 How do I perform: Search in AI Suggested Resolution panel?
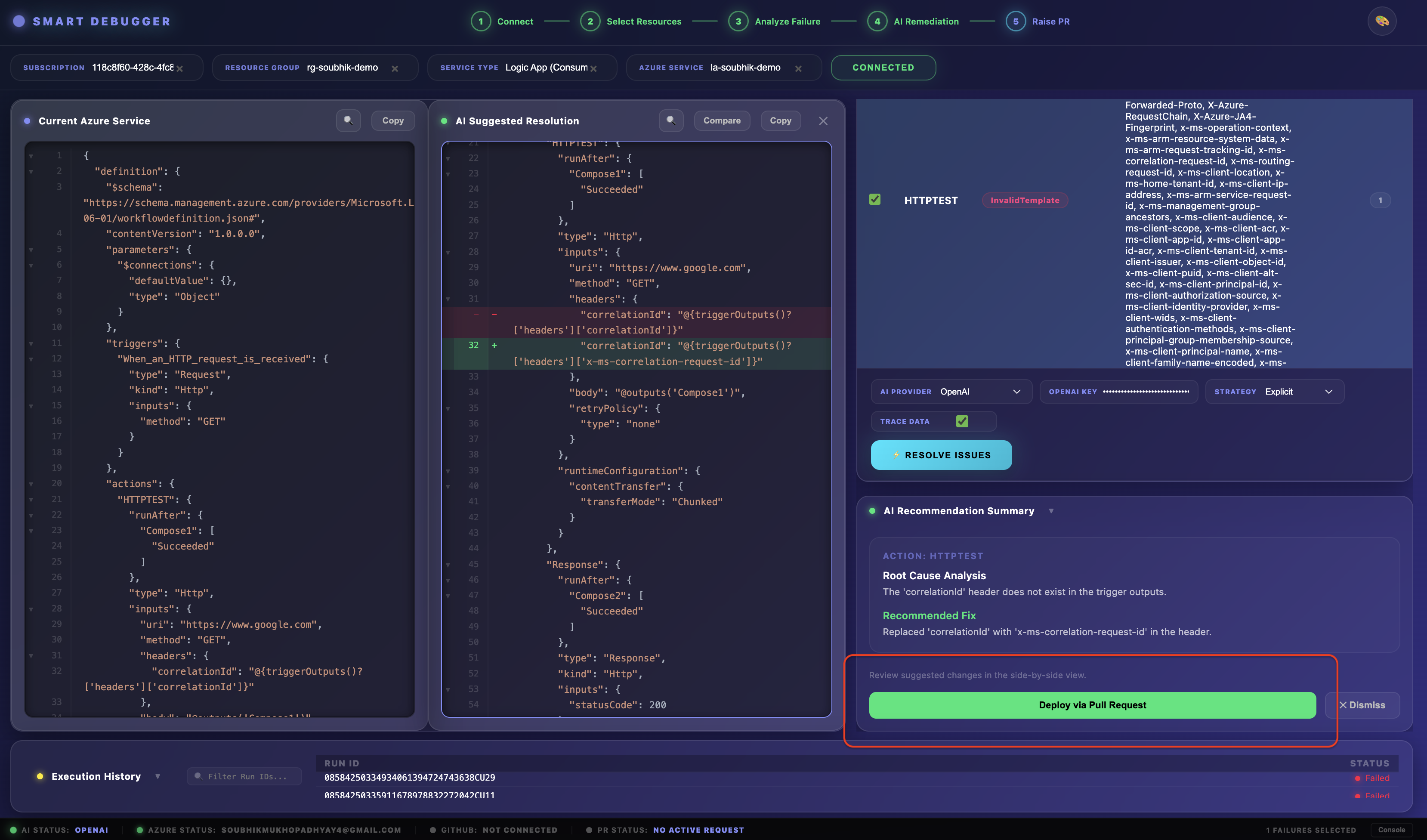(x=671, y=120)
